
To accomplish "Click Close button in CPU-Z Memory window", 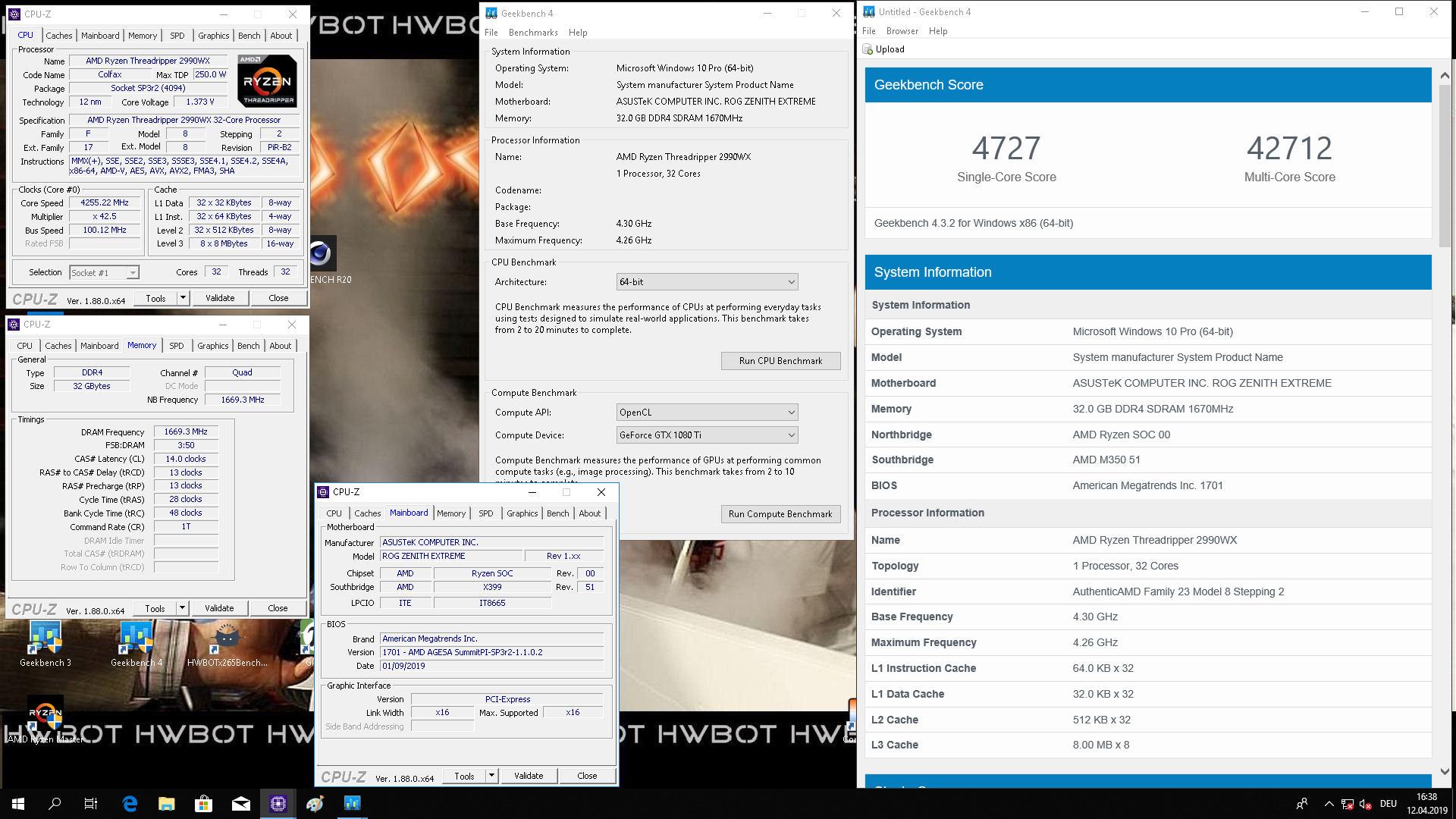I will tap(278, 608).
